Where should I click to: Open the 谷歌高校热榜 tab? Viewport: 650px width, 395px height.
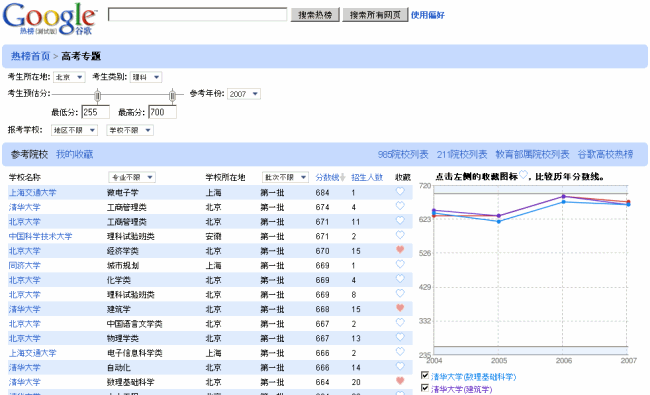pyautogui.click(x=605, y=155)
